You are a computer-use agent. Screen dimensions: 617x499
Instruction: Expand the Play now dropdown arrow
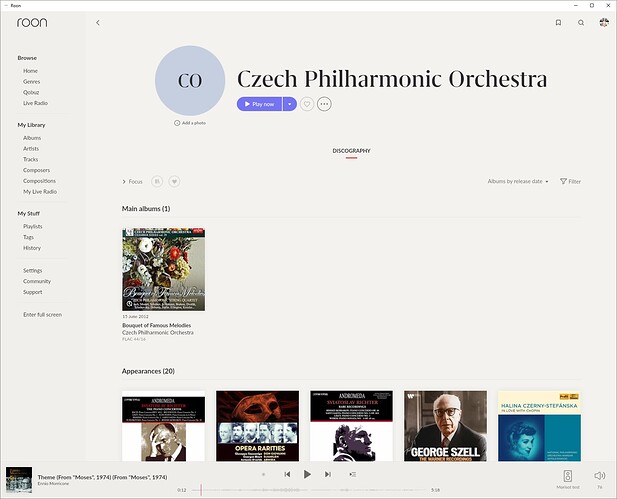coord(290,104)
